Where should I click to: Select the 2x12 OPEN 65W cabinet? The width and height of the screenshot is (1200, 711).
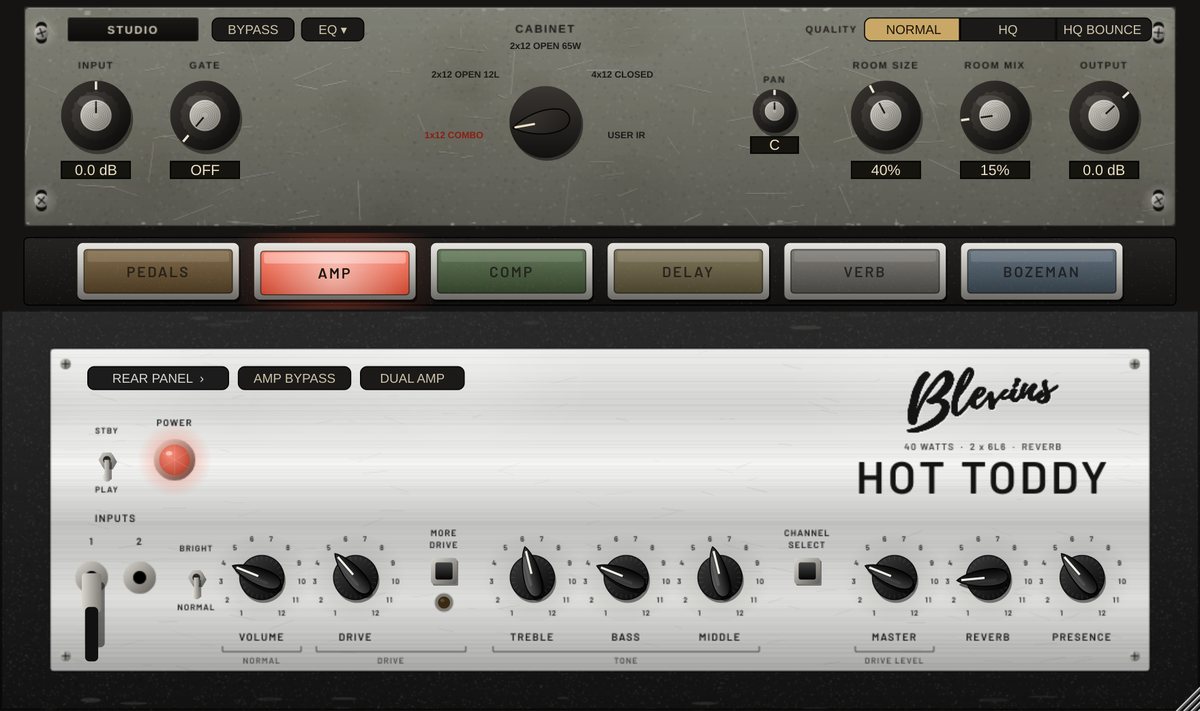click(546, 46)
